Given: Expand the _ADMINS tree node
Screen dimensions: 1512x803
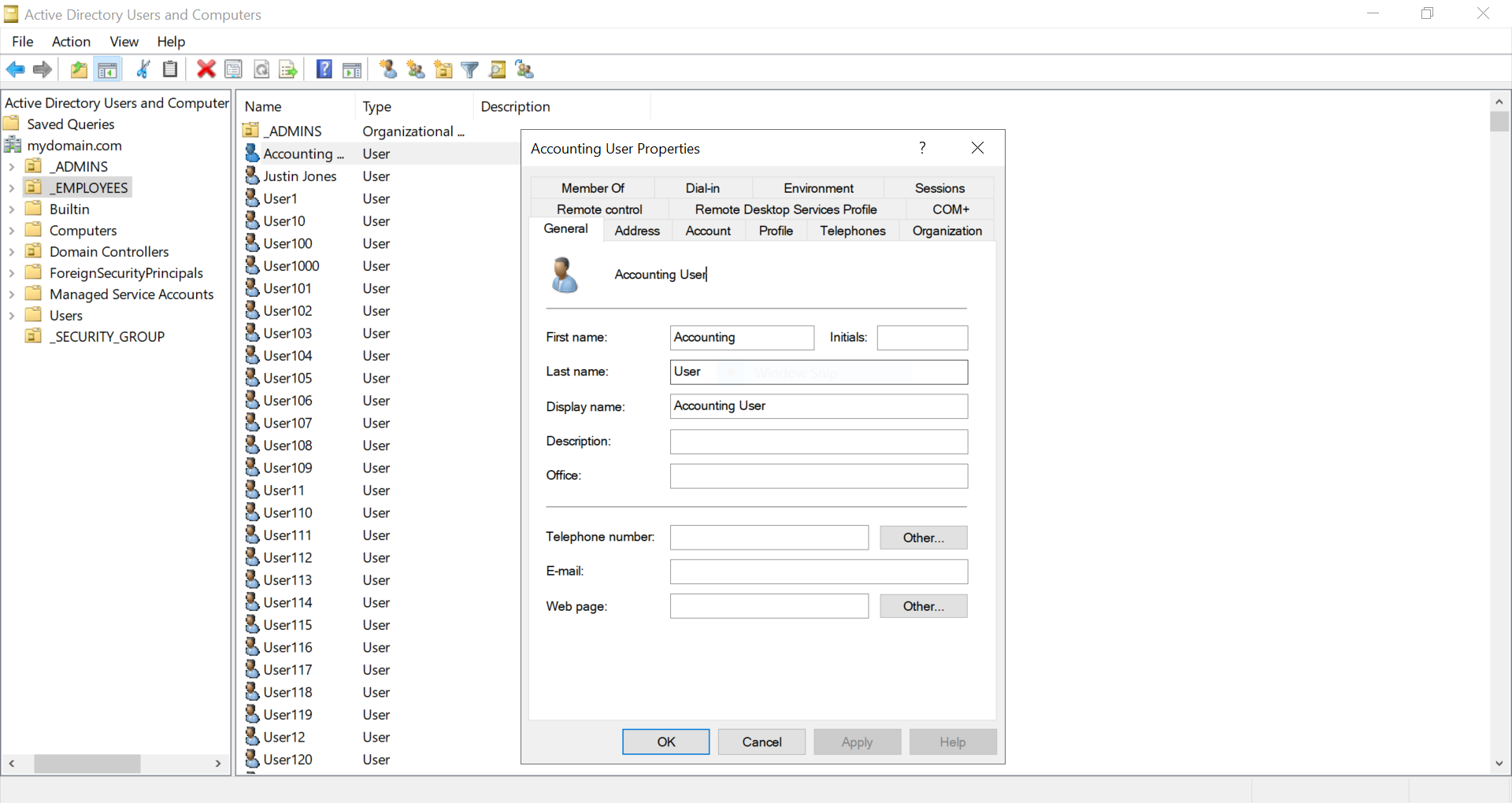Looking at the screenshot, I should 12,167.
